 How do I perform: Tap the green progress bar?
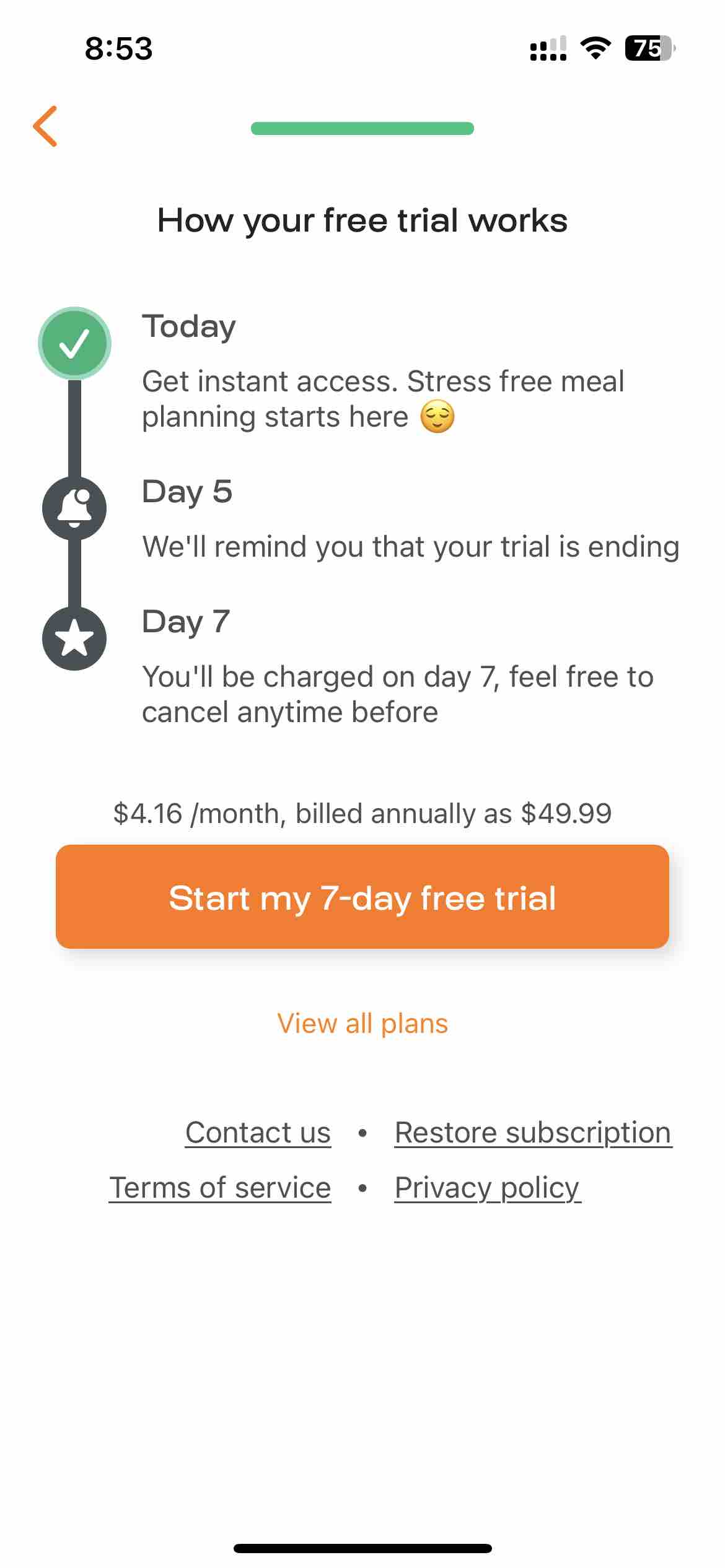pyautogui.click(x=362, y=129)
